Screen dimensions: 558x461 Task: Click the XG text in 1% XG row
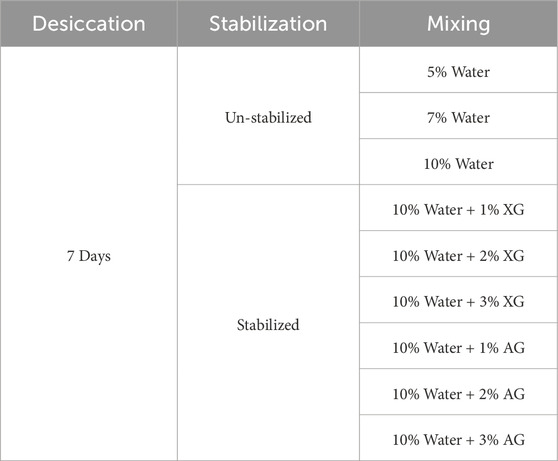tap(513, 210)
